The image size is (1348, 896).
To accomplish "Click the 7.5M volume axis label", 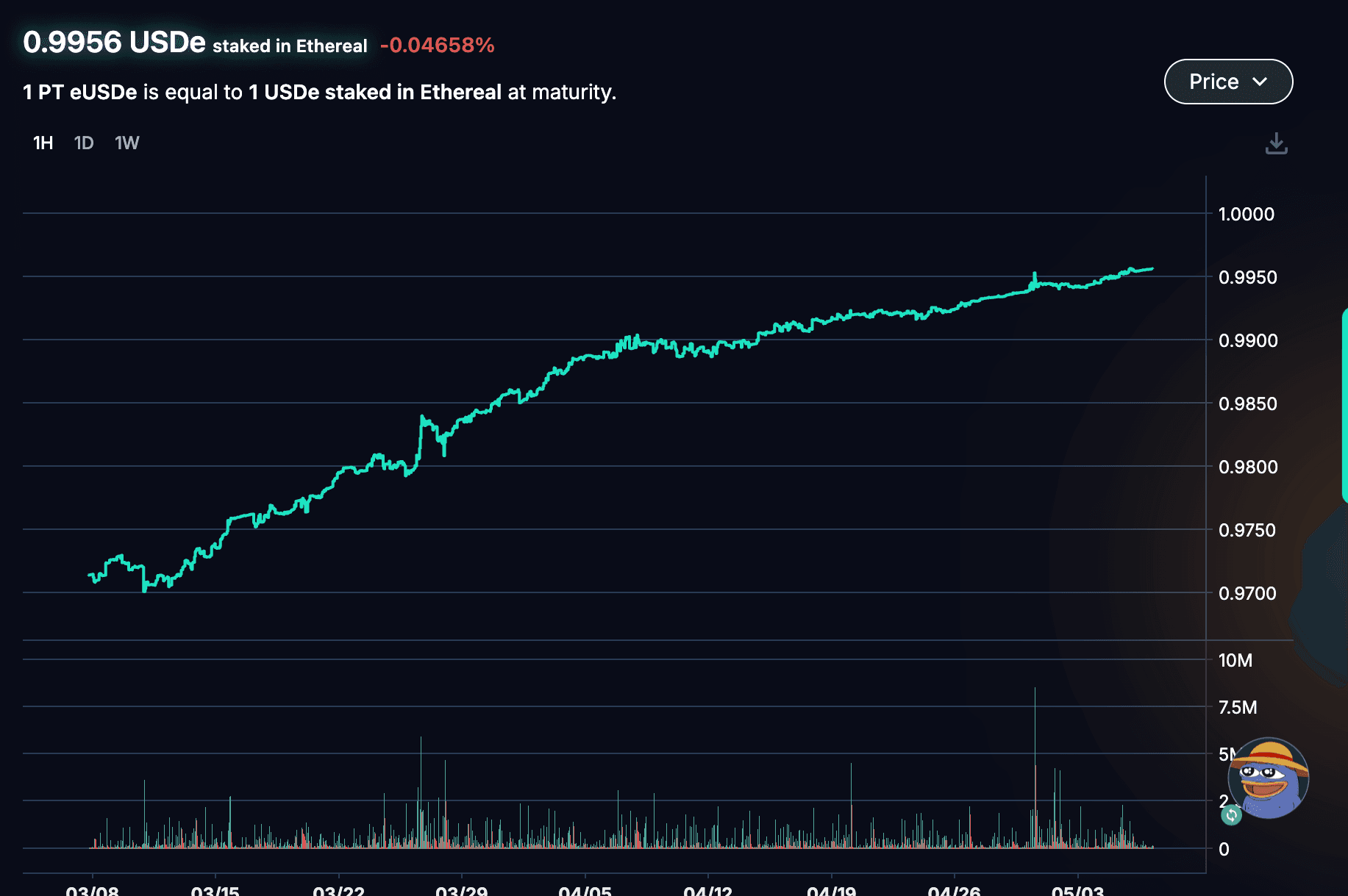I will 1238,707.
